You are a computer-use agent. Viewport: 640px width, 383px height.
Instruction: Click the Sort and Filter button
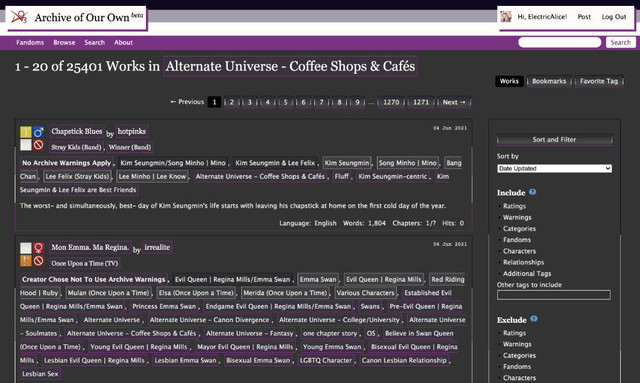554,140
